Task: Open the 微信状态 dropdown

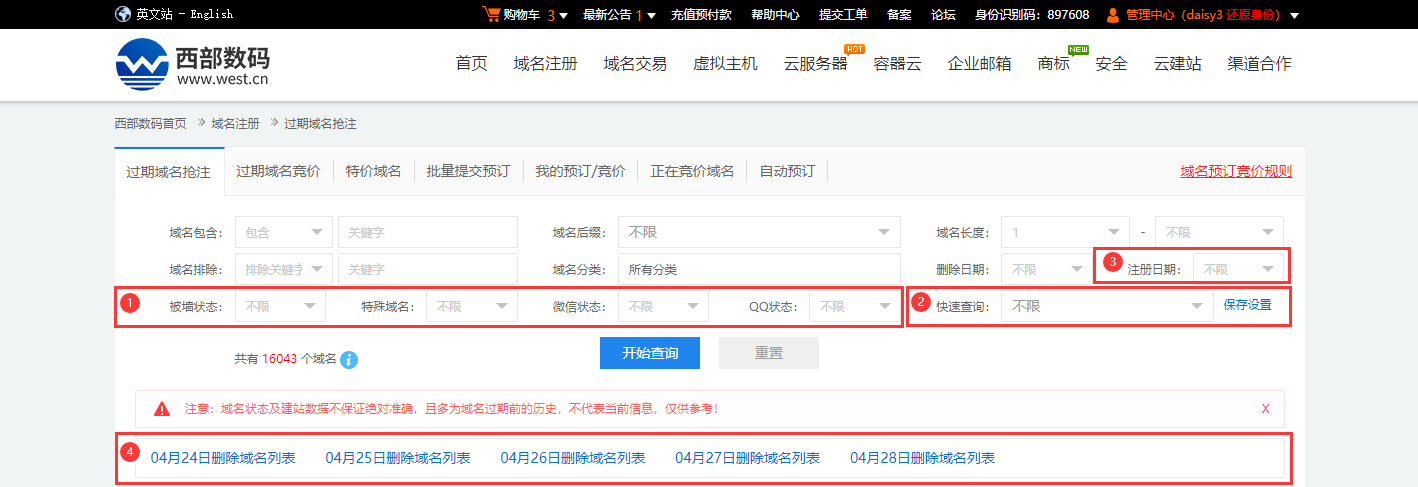Action: click(x=663, y=306)
